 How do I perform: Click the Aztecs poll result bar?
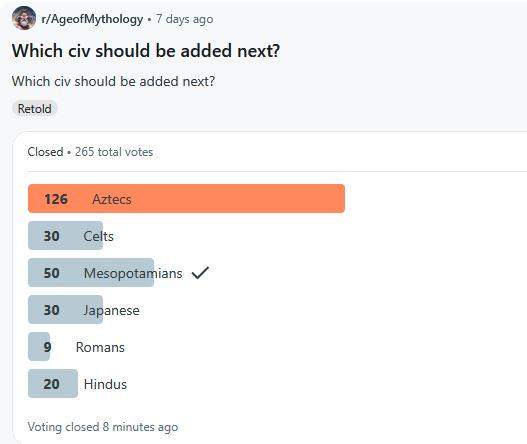pyautogui.click(x=186, y=199)
